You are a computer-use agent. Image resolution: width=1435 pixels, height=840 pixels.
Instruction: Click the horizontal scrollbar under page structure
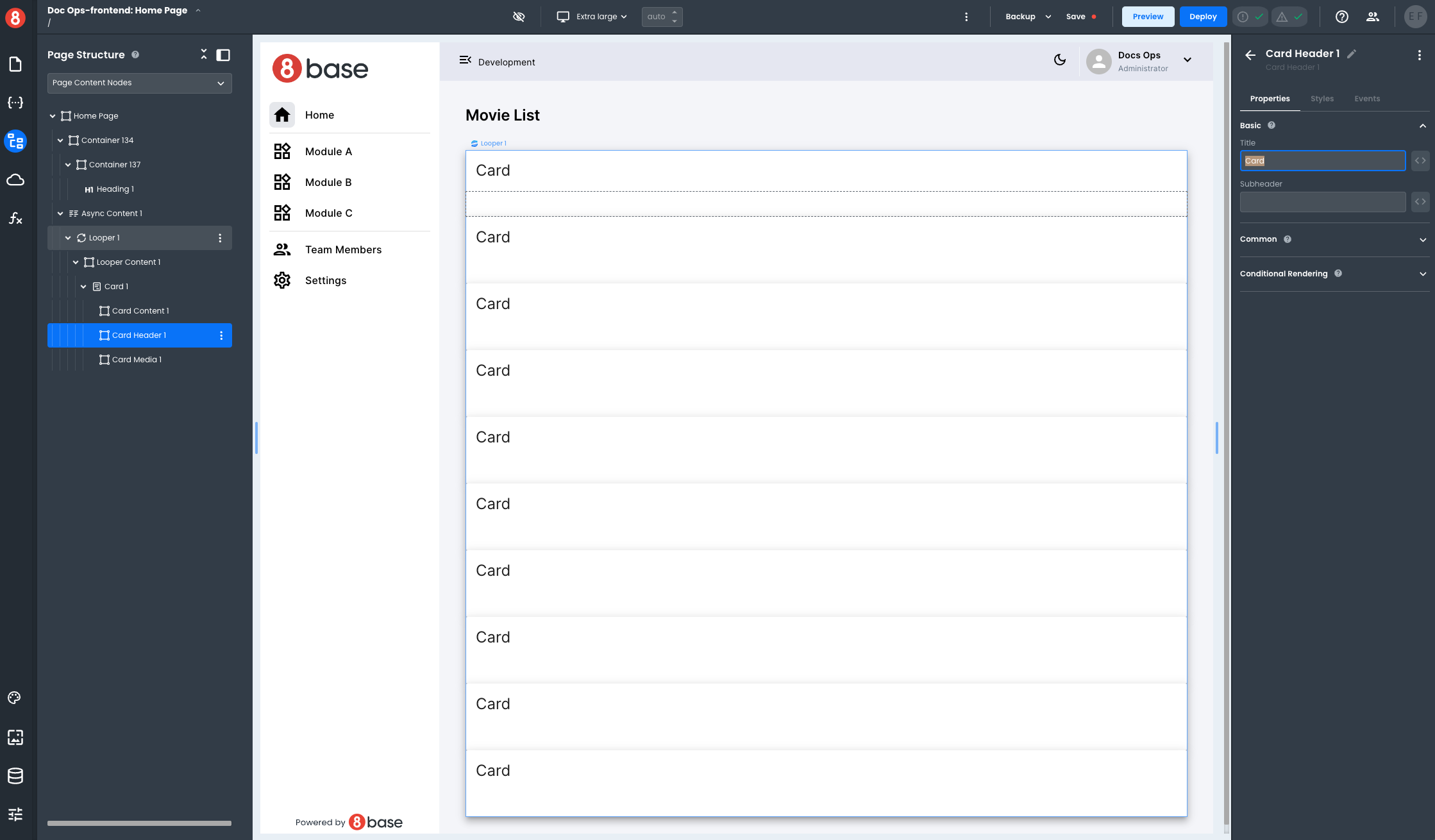pyautogui.click(x=139, y=823)
